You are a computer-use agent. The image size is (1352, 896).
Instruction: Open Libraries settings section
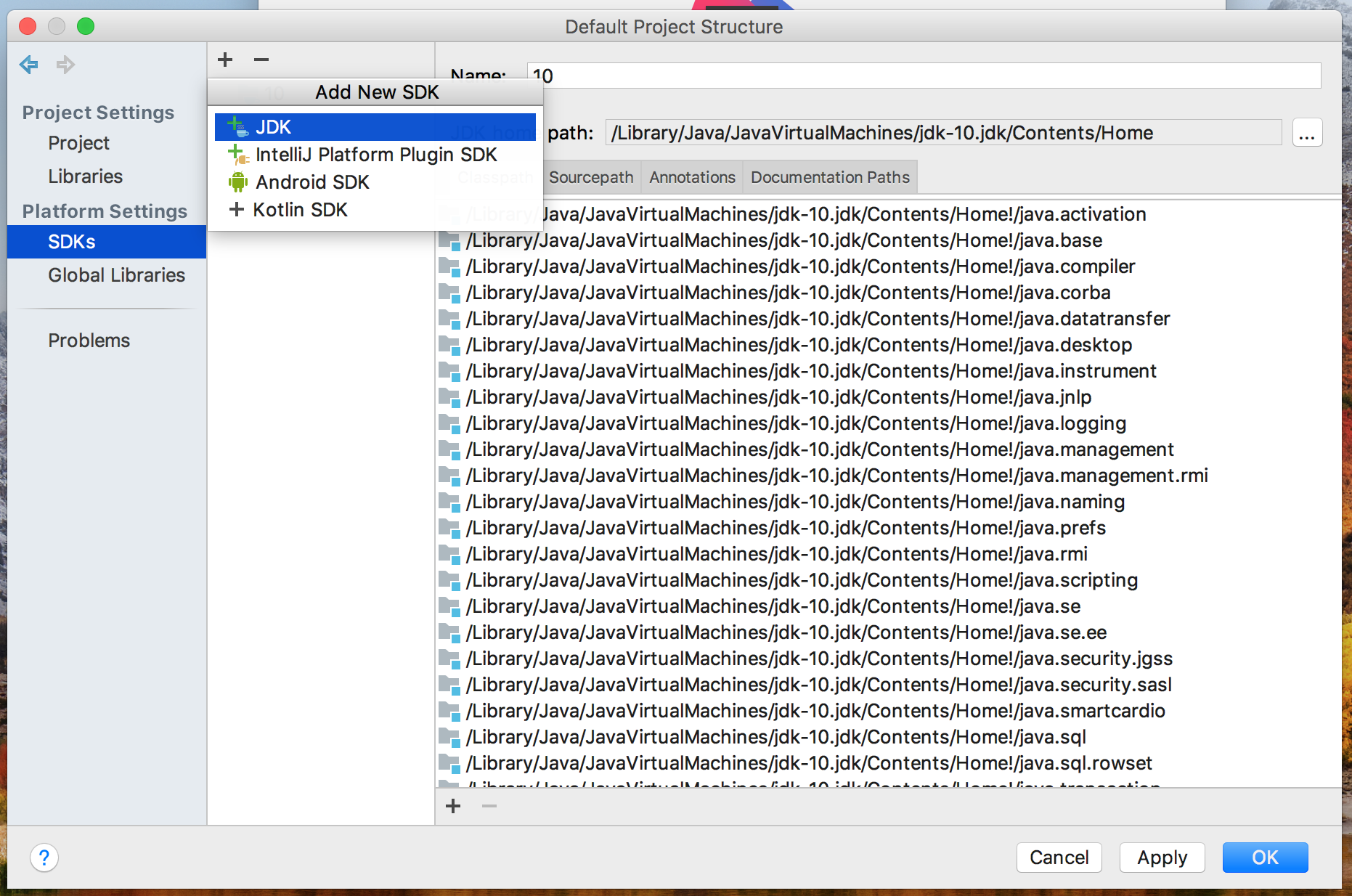coord(85,176)
